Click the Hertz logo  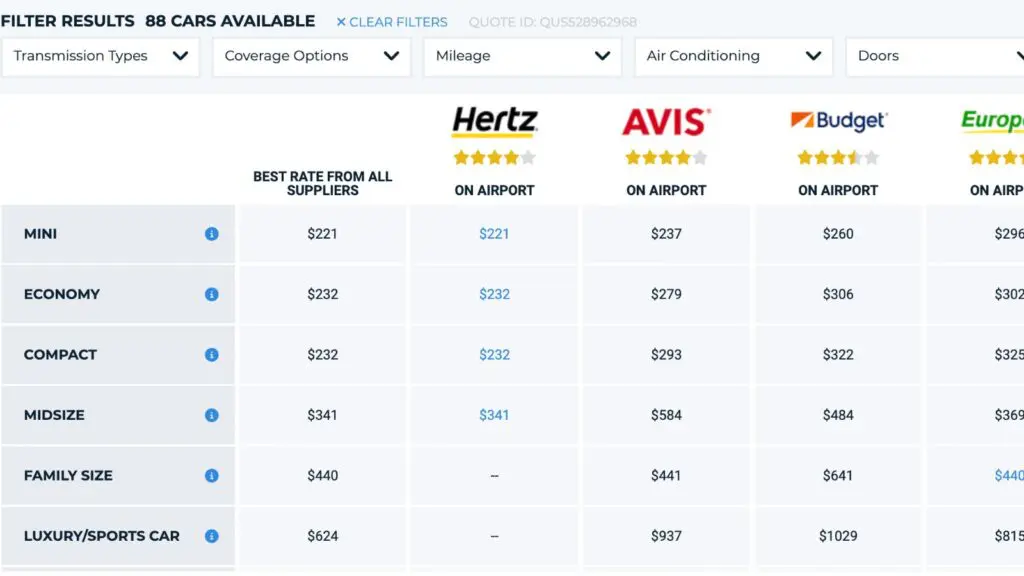click(494, 119)
